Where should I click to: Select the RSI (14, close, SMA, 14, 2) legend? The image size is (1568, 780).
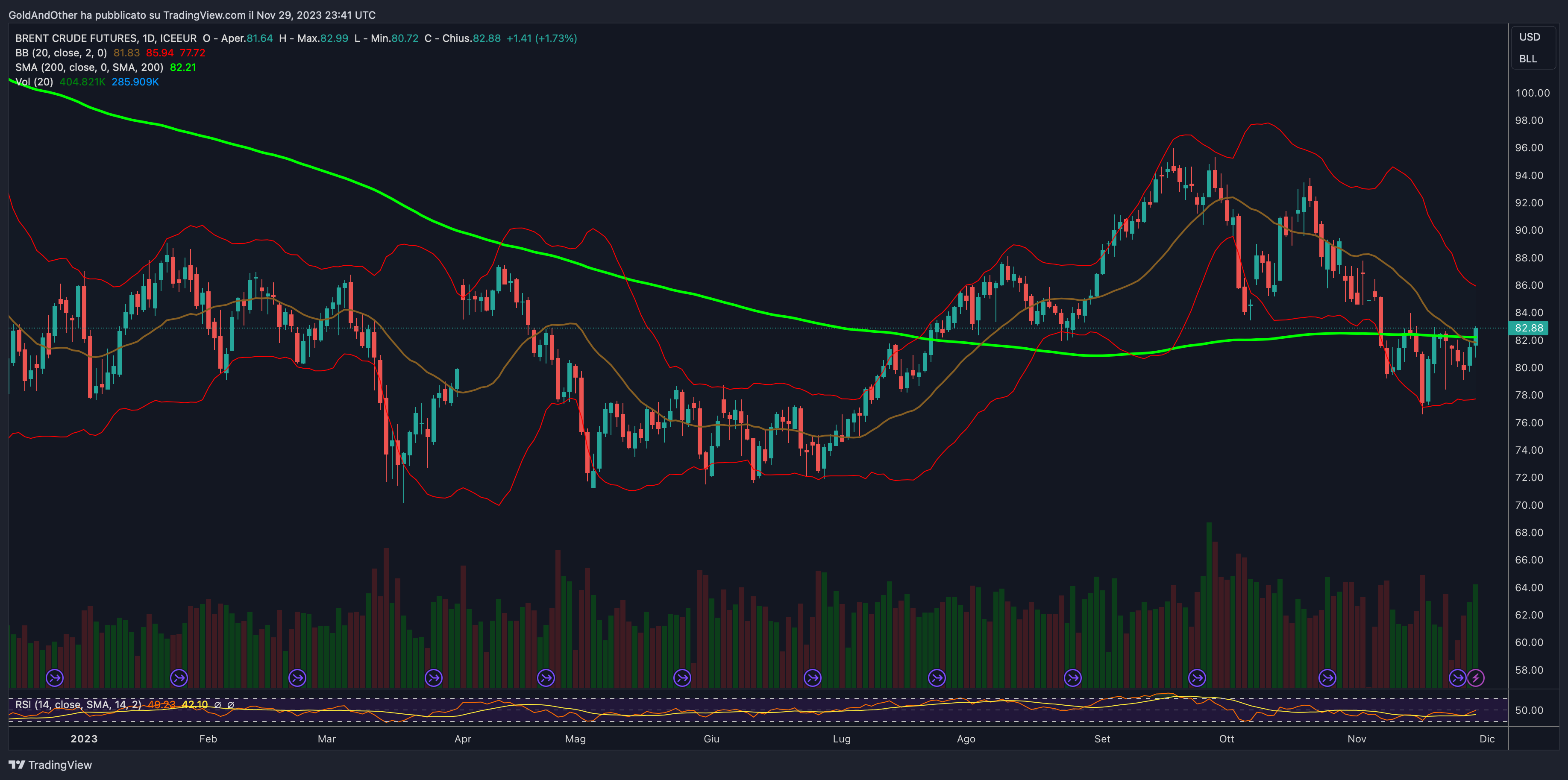(78, 704)
